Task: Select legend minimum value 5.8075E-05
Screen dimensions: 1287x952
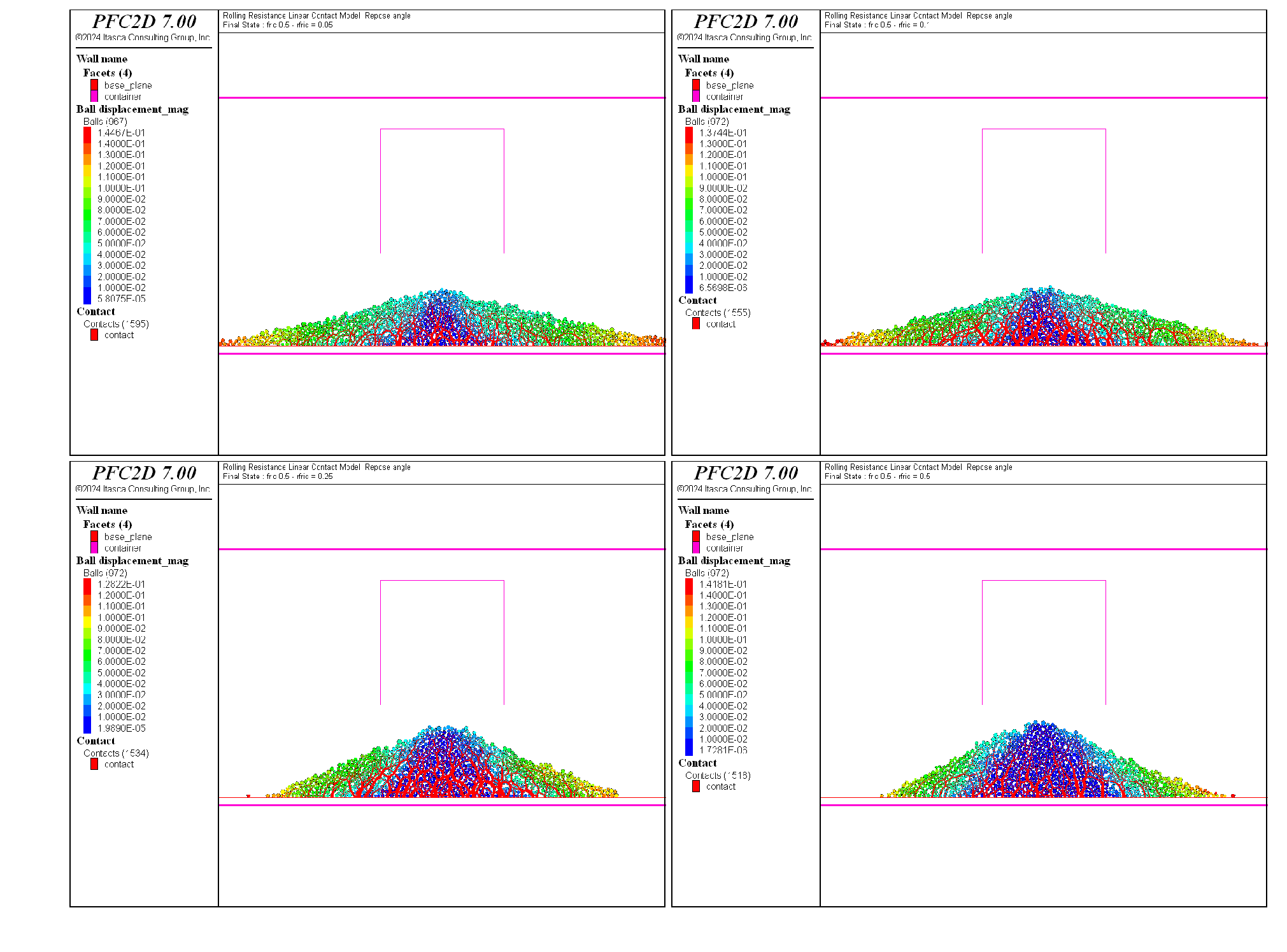Action: pos(121,299)
